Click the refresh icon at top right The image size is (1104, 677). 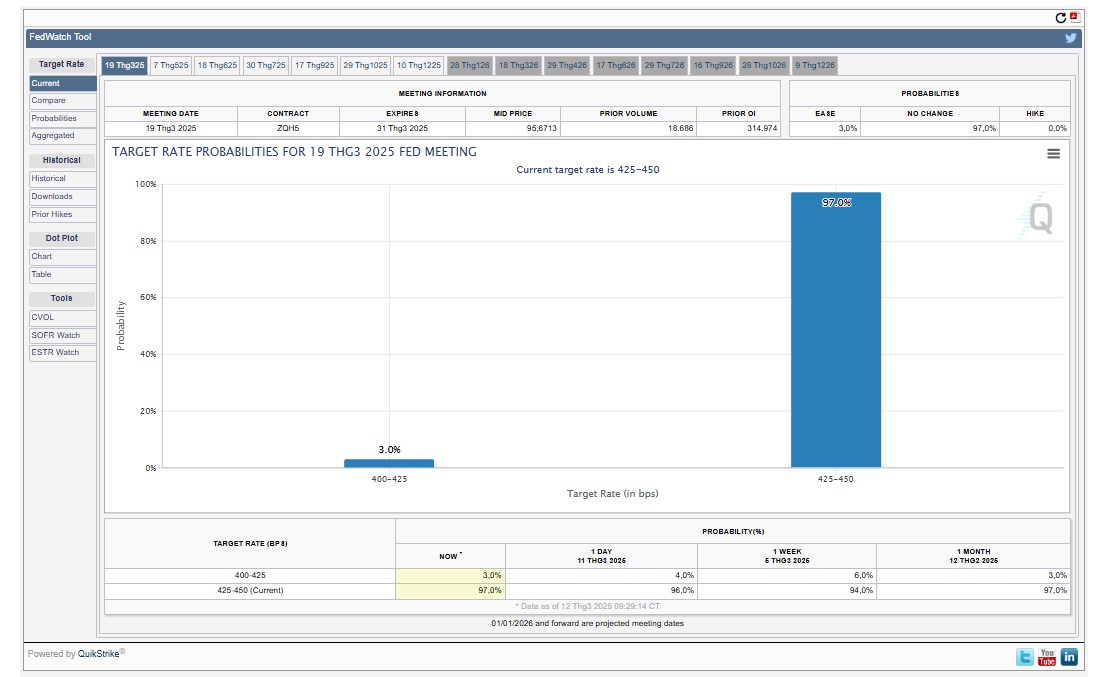(x=1060, y=18)
